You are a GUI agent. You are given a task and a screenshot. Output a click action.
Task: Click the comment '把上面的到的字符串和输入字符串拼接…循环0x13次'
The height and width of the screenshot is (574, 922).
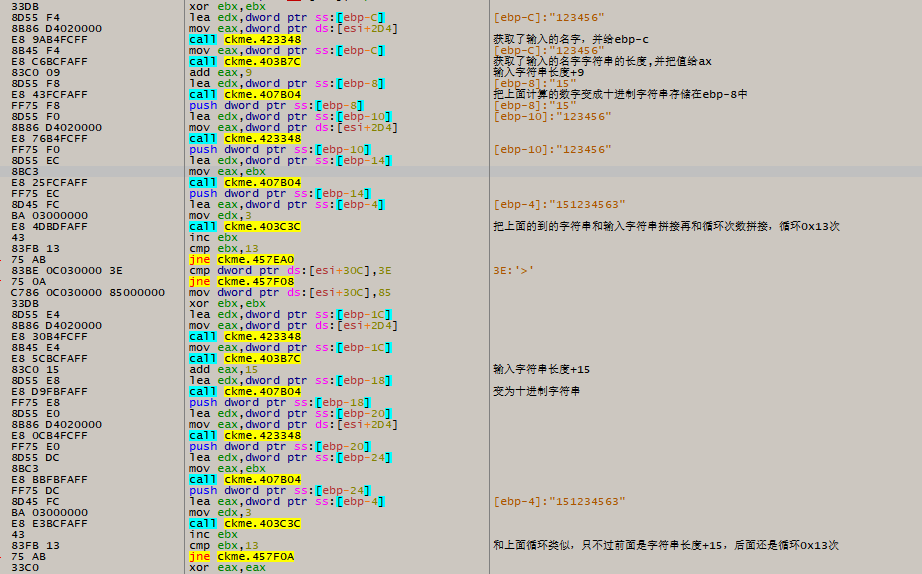(666, 226)
